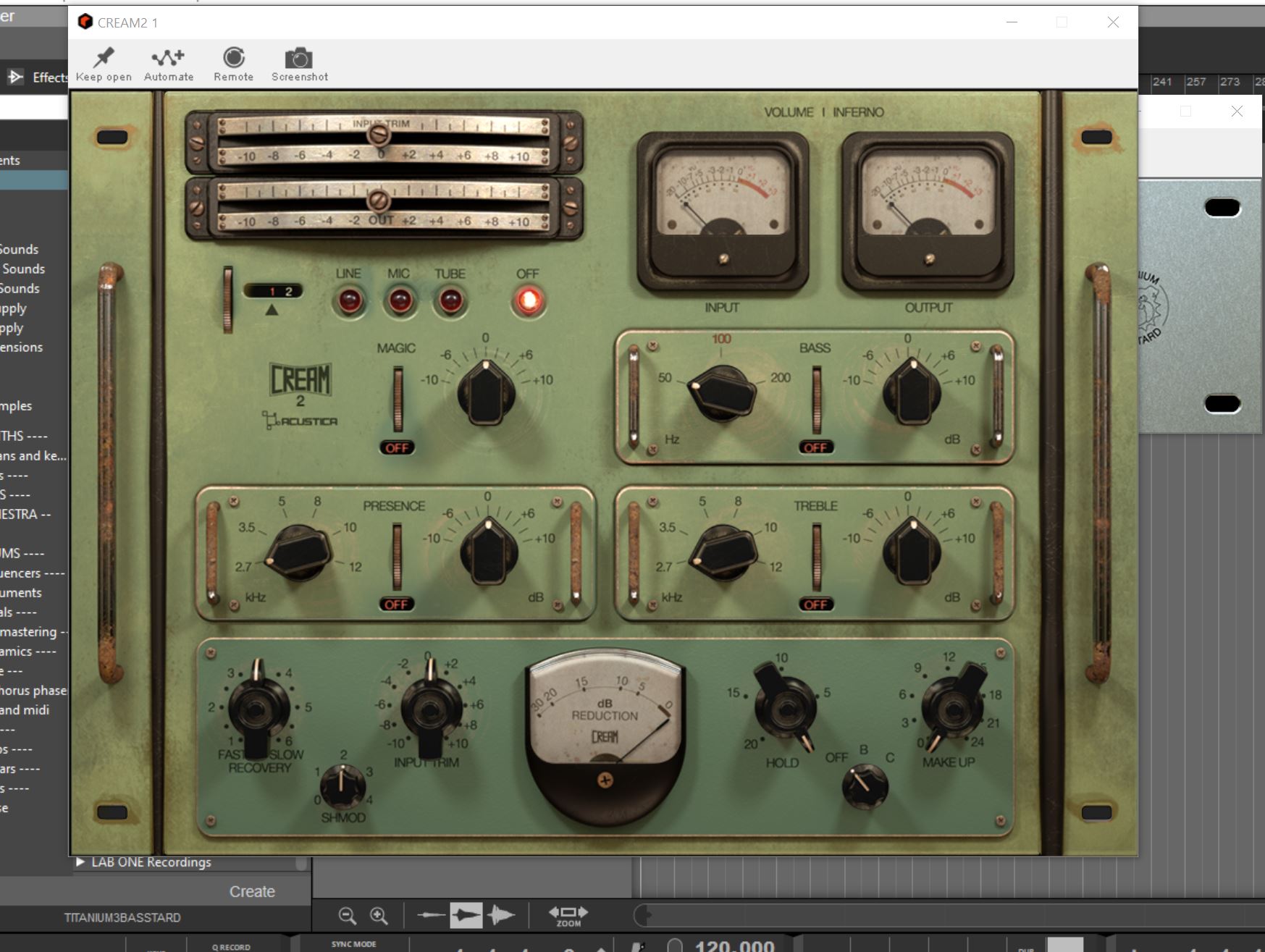Select 'horus phase' sidebar item
The width and height of the screenshot is (1265, 952).
pos(33,690)
